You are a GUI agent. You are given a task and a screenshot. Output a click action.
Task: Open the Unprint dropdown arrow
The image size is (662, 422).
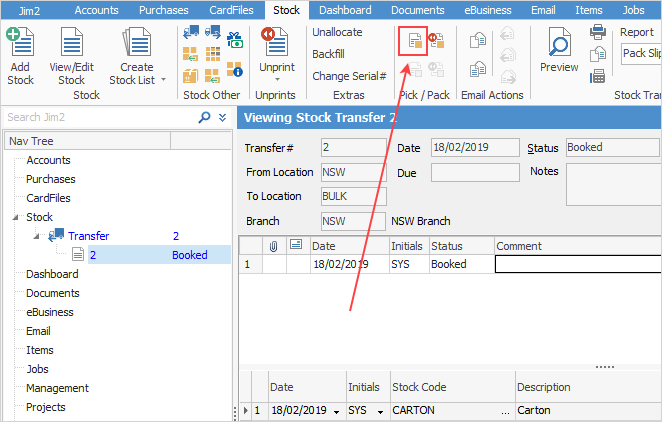[277, 79]
